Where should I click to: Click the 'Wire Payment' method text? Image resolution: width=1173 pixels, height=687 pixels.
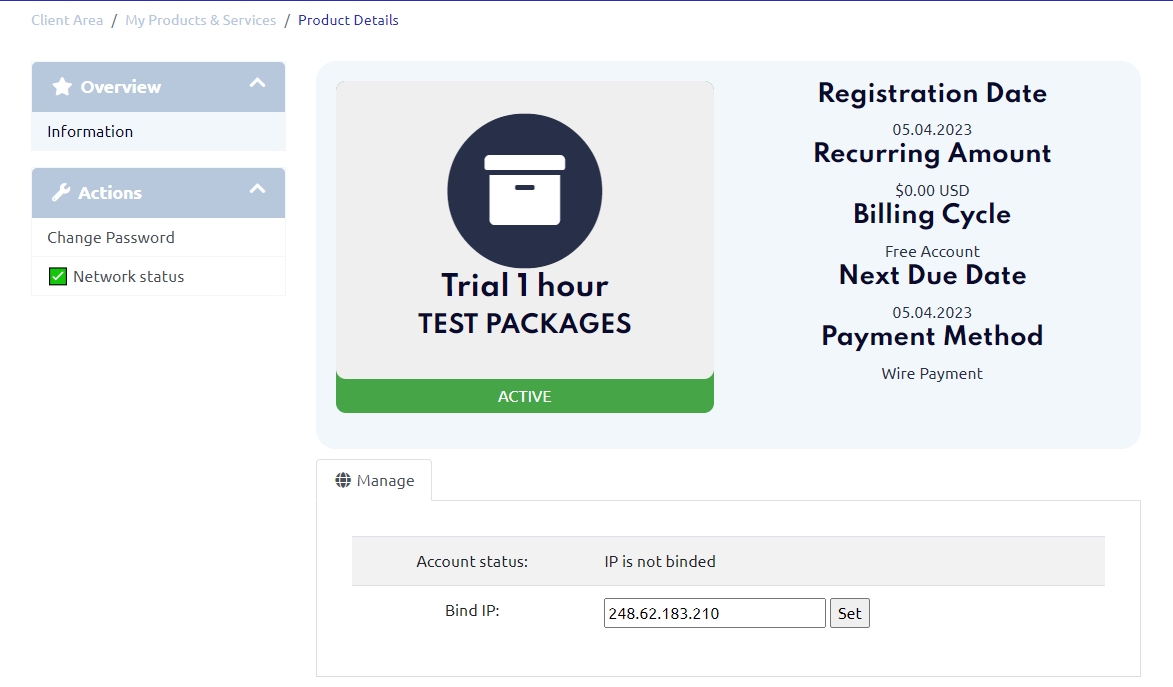click(932, 373)
